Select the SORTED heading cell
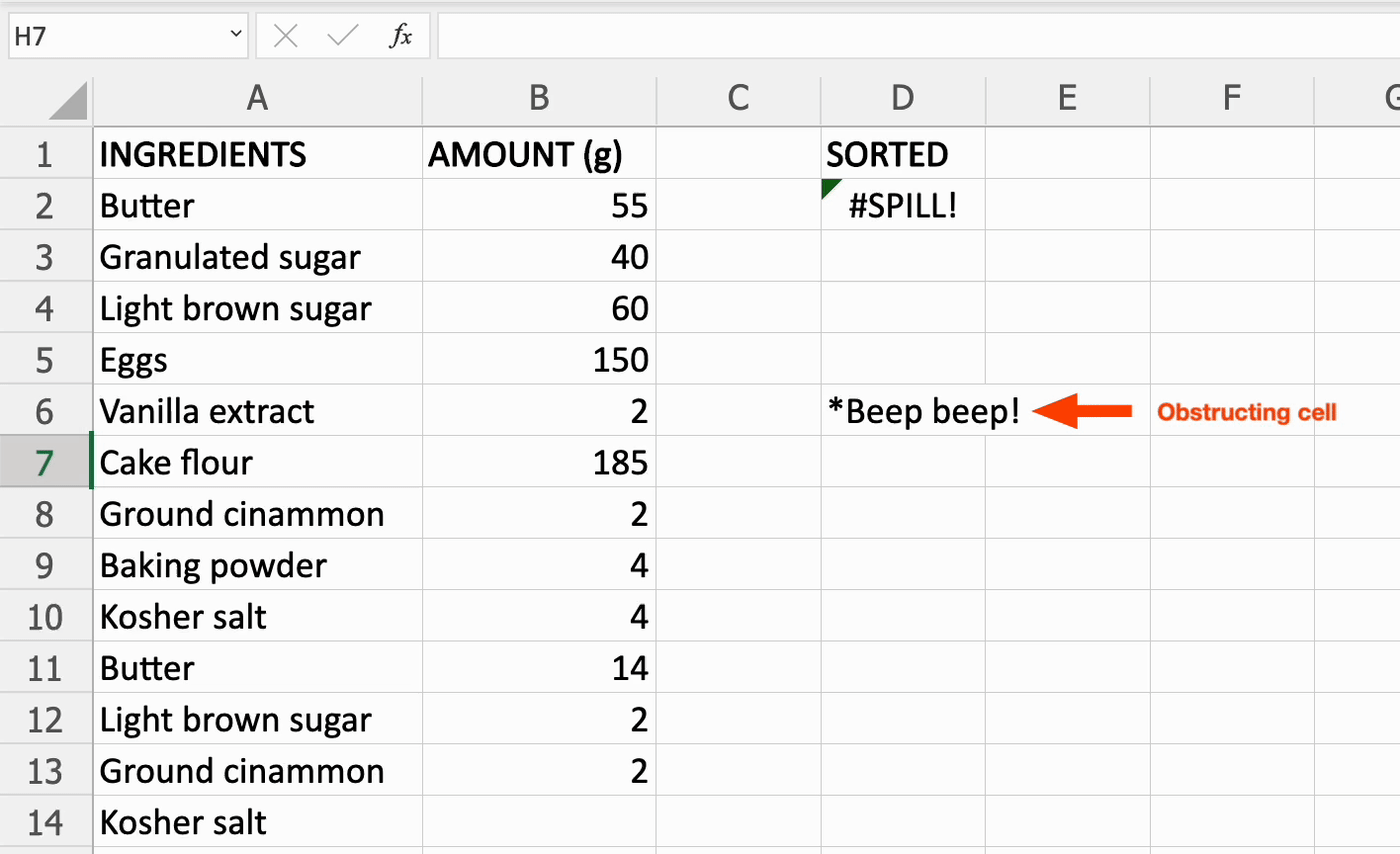 pos(902,154)
